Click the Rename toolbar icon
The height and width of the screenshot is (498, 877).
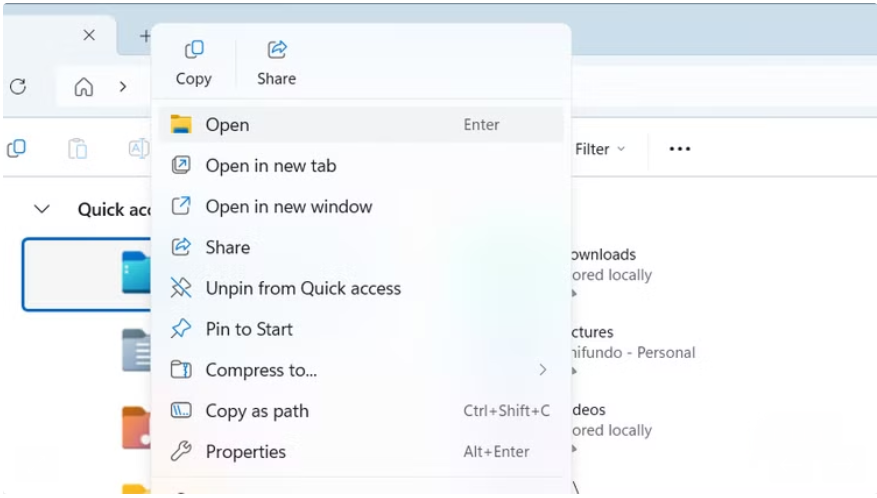139,149
